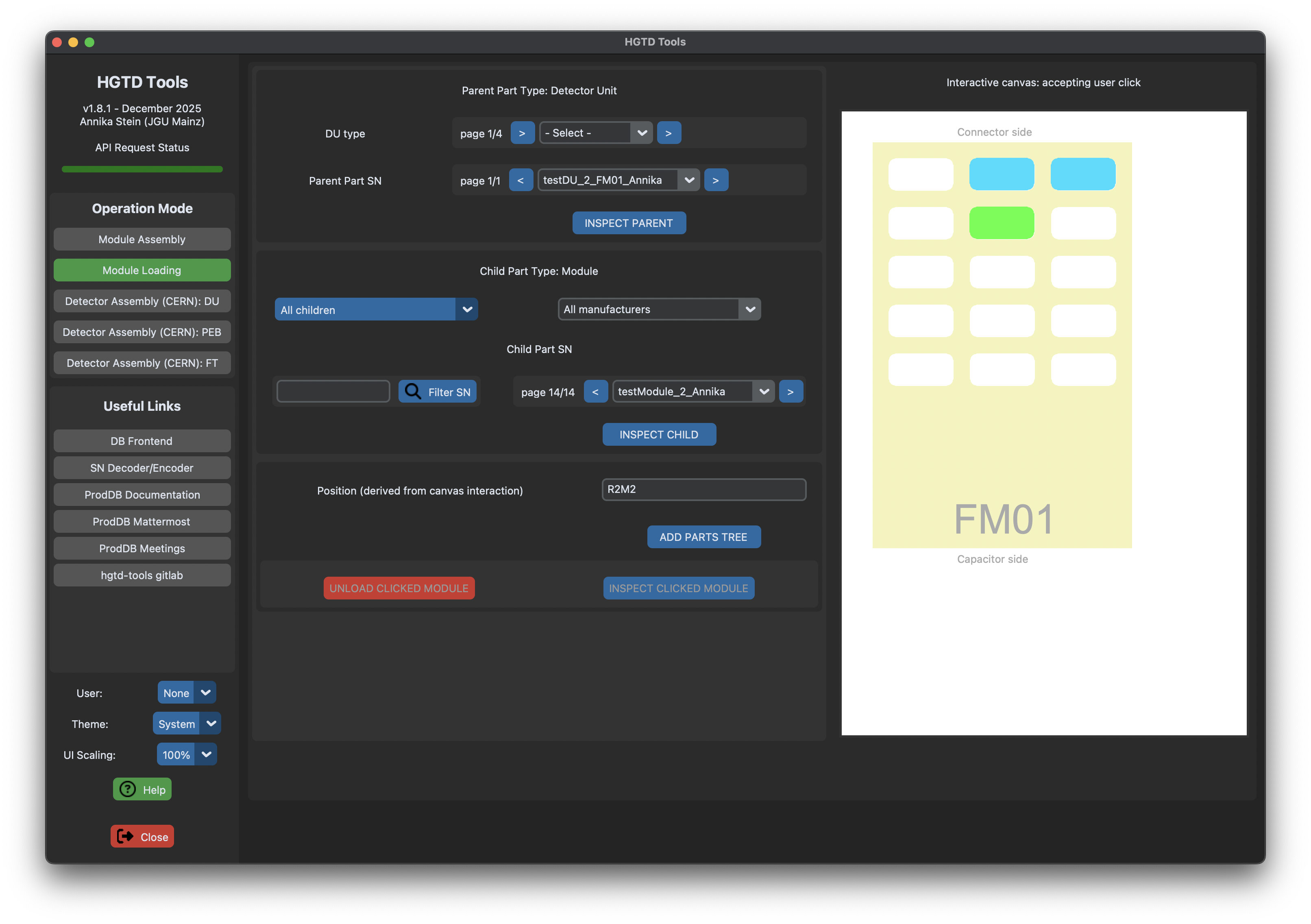Focus the Filter SN text input field
This screenshot has width=1311, height=924.
point(333,392)
